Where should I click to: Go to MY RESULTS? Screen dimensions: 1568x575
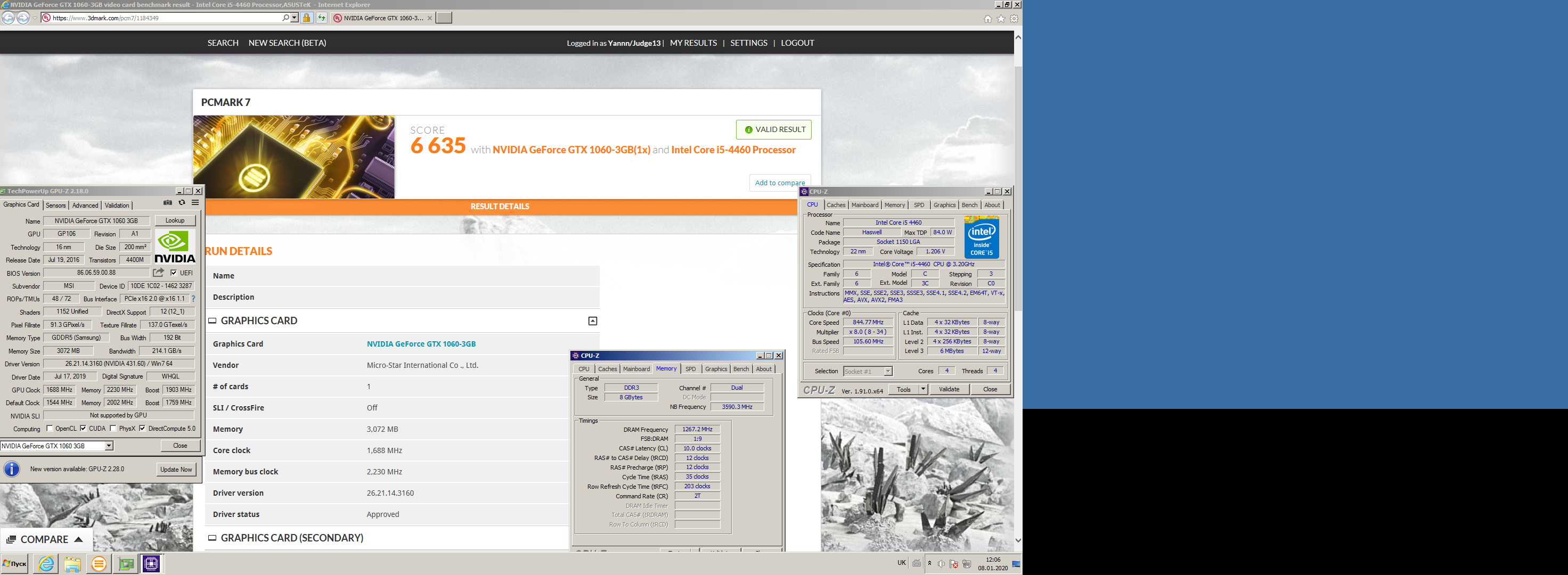coord(693,43)
